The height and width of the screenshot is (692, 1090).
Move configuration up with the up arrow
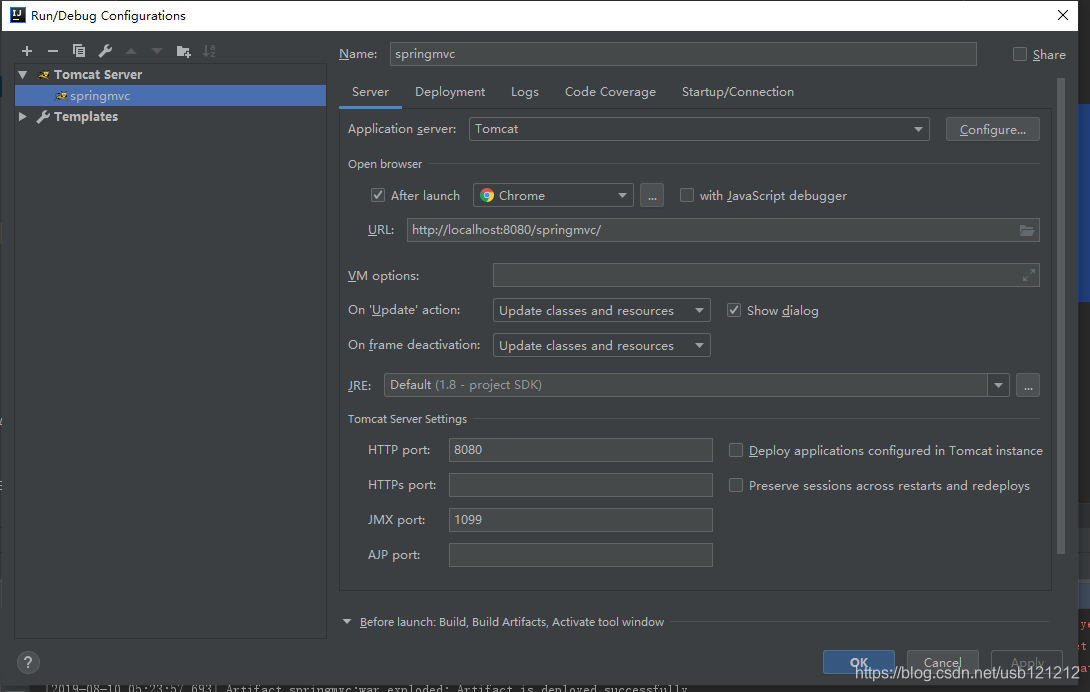(131, 51)
